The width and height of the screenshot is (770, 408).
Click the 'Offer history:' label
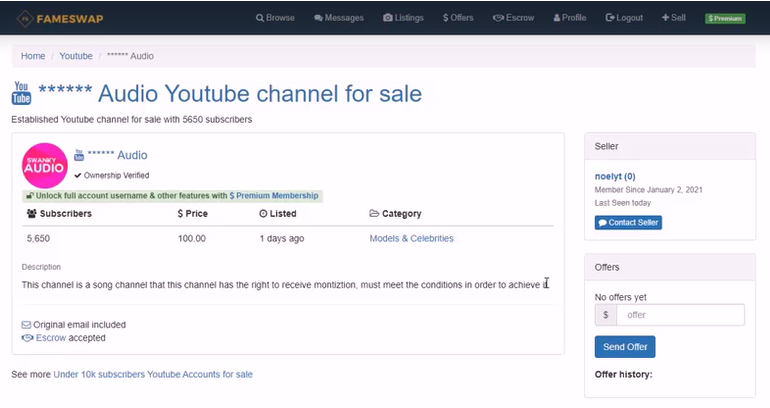[x=623, y=374]
